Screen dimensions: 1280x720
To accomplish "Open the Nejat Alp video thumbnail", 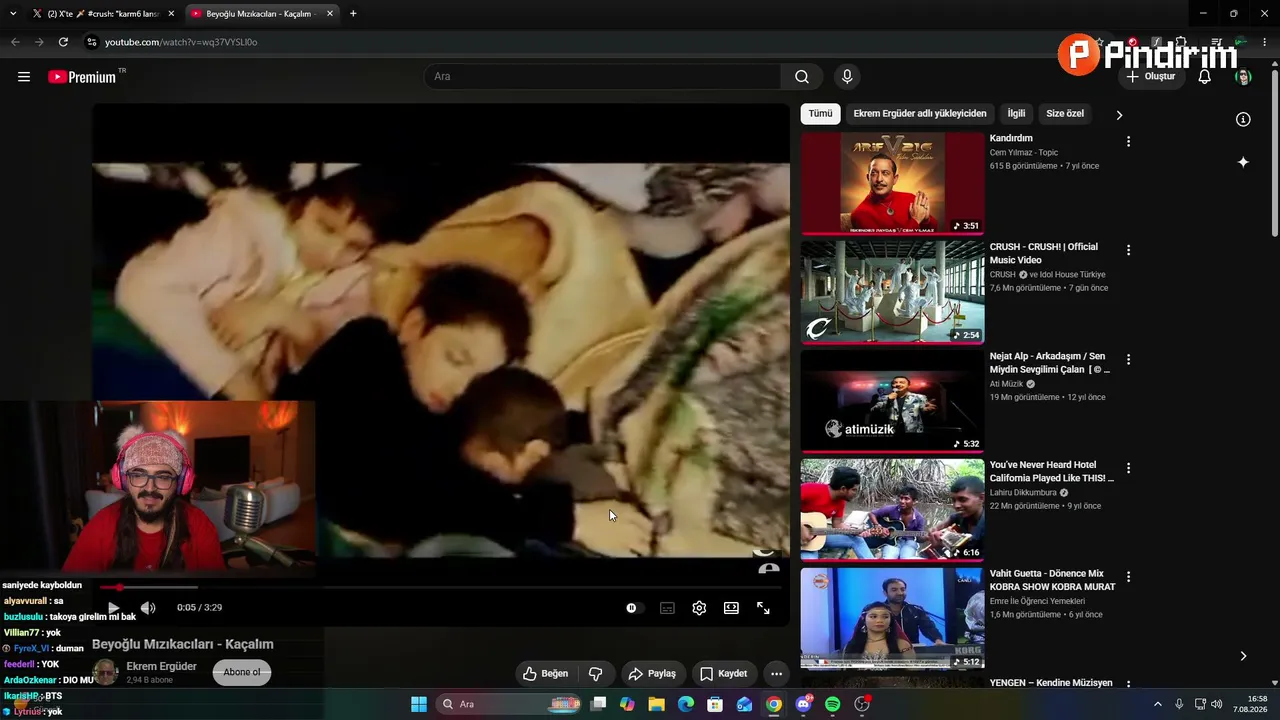I will pos(892,401).
